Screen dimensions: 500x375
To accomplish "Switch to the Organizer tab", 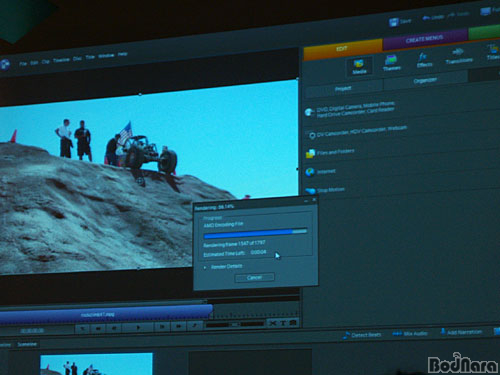I will pyautogui.click(x=425, y=80).
